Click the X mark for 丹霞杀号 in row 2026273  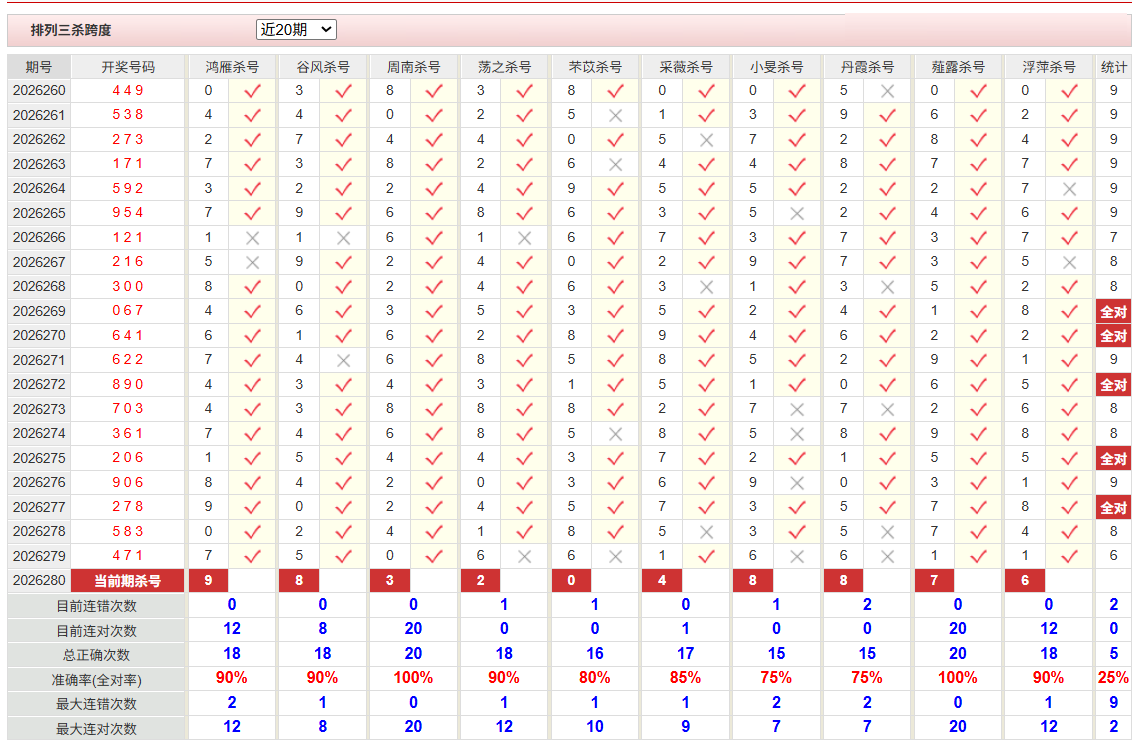pos(887,410)
